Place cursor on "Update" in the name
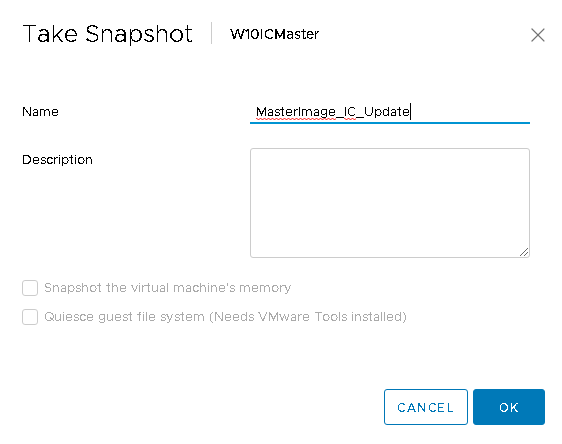The height and width of the screenshot is (444, 562). 386,112
